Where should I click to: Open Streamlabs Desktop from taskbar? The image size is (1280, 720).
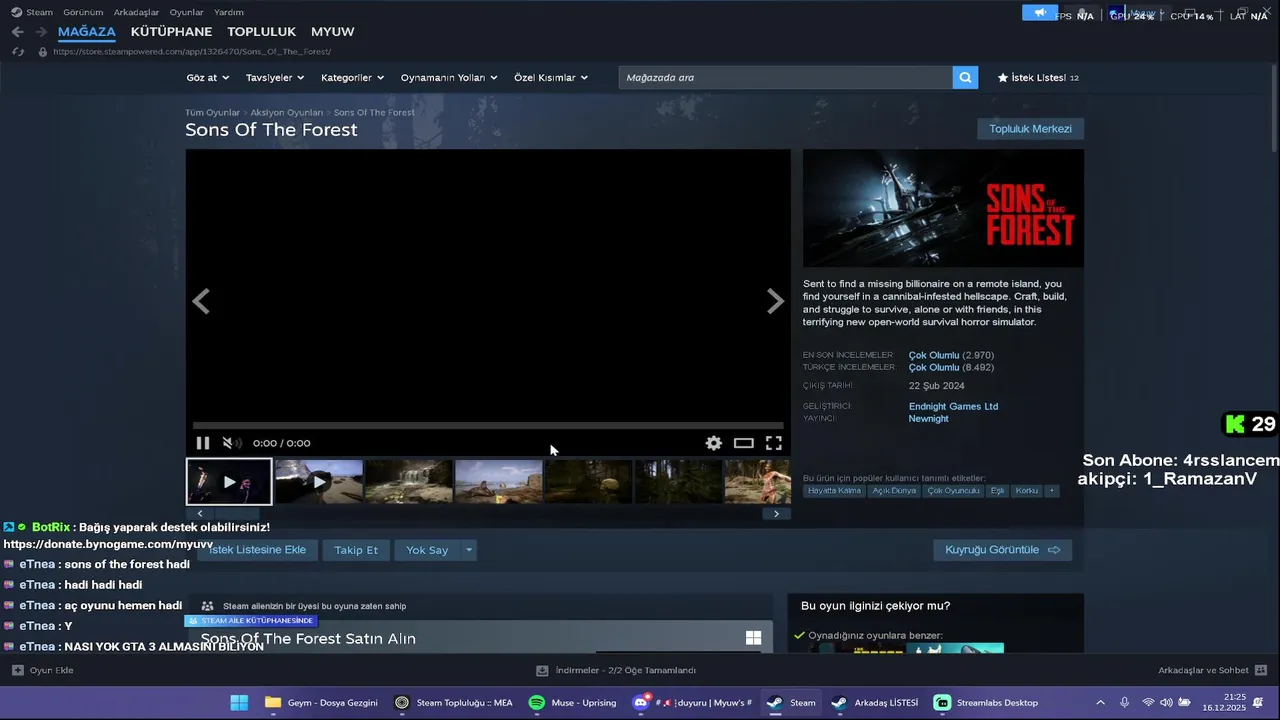[986, 702]
